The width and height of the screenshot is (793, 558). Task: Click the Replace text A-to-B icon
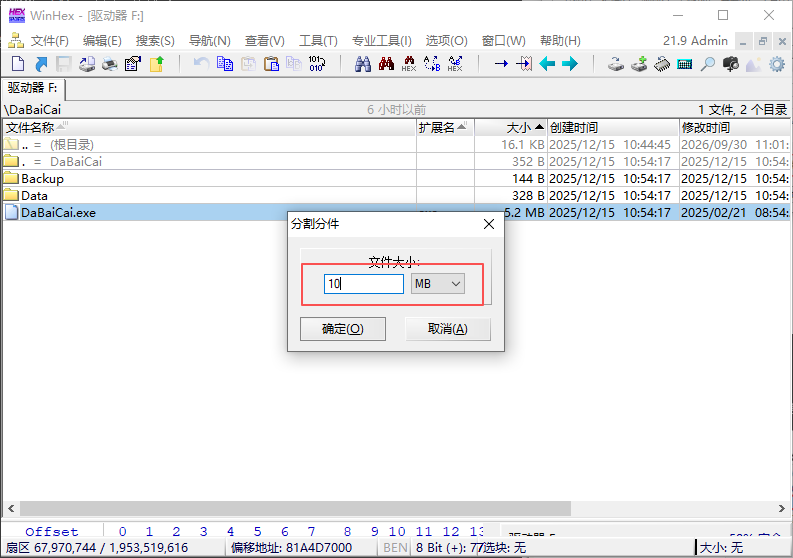[432, 64]
